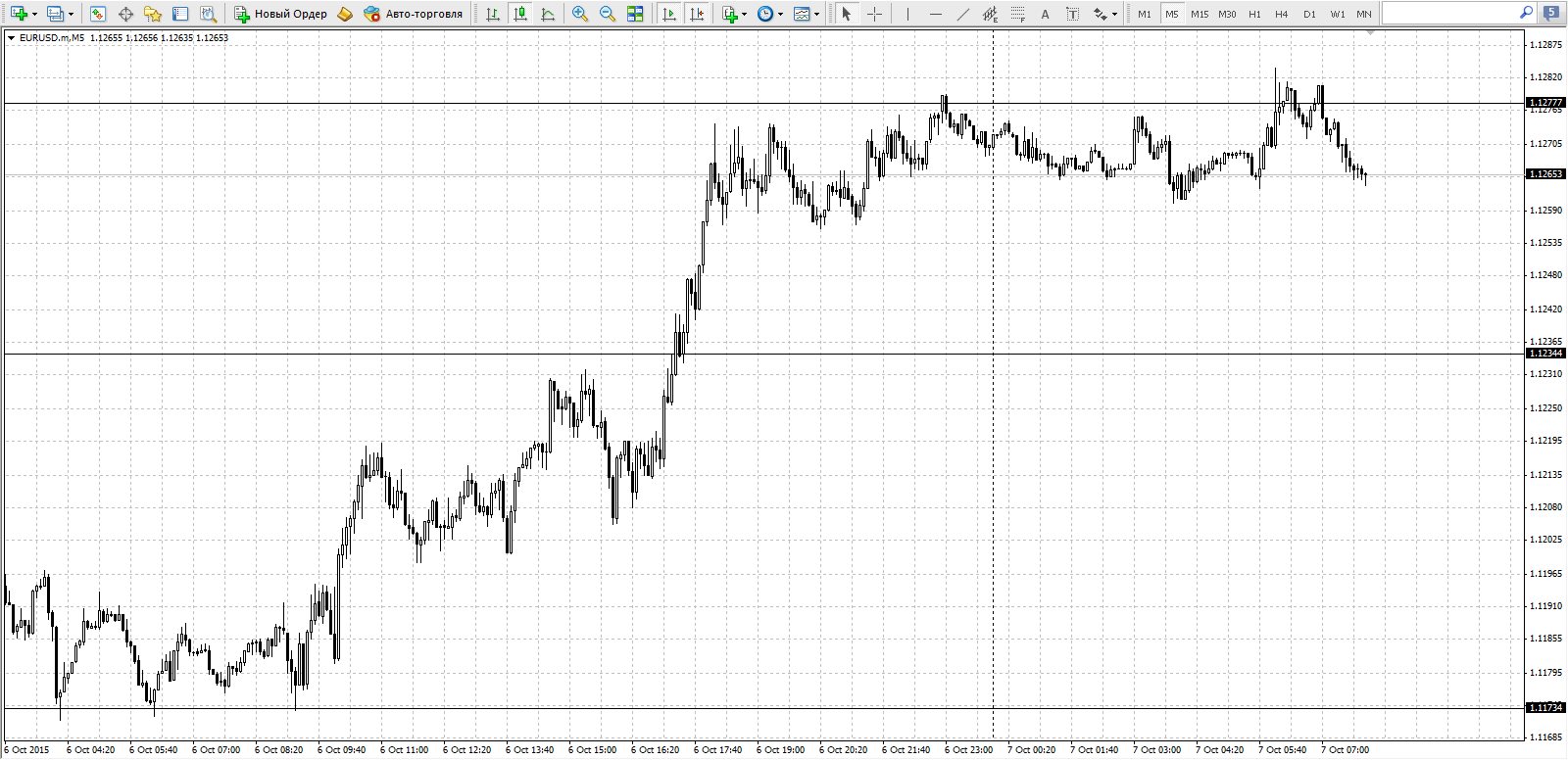Toggle chart shift from right edge
Image resolution: width=1568 pixels, height=760 pixels.
coord(697,14)
